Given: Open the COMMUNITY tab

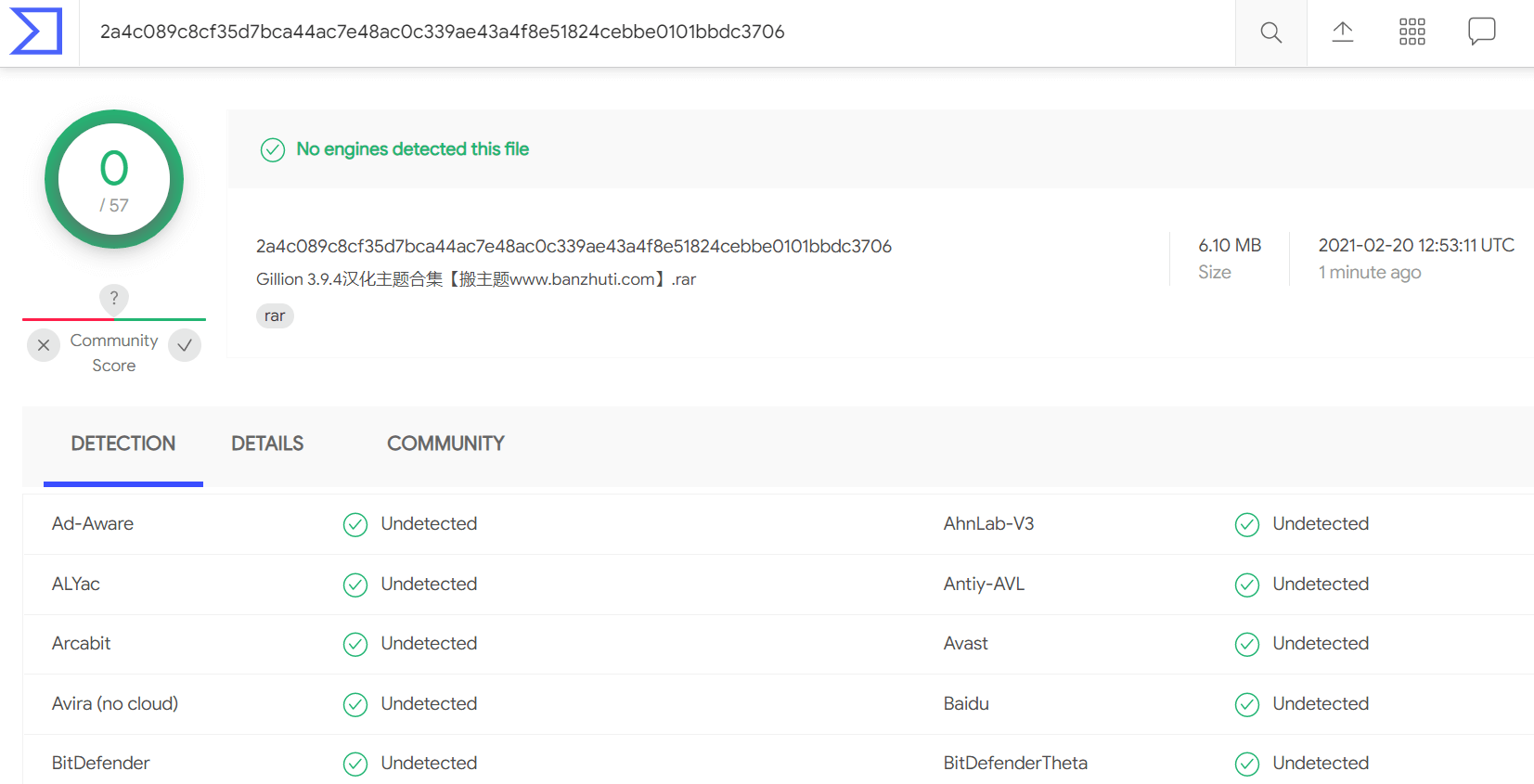Looking at the screenshot, I should click(445, 443).
